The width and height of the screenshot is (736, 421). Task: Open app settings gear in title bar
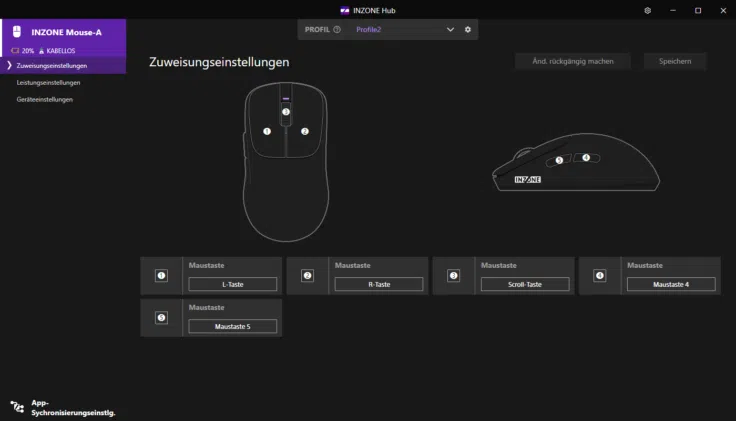[x=647, y=10]
